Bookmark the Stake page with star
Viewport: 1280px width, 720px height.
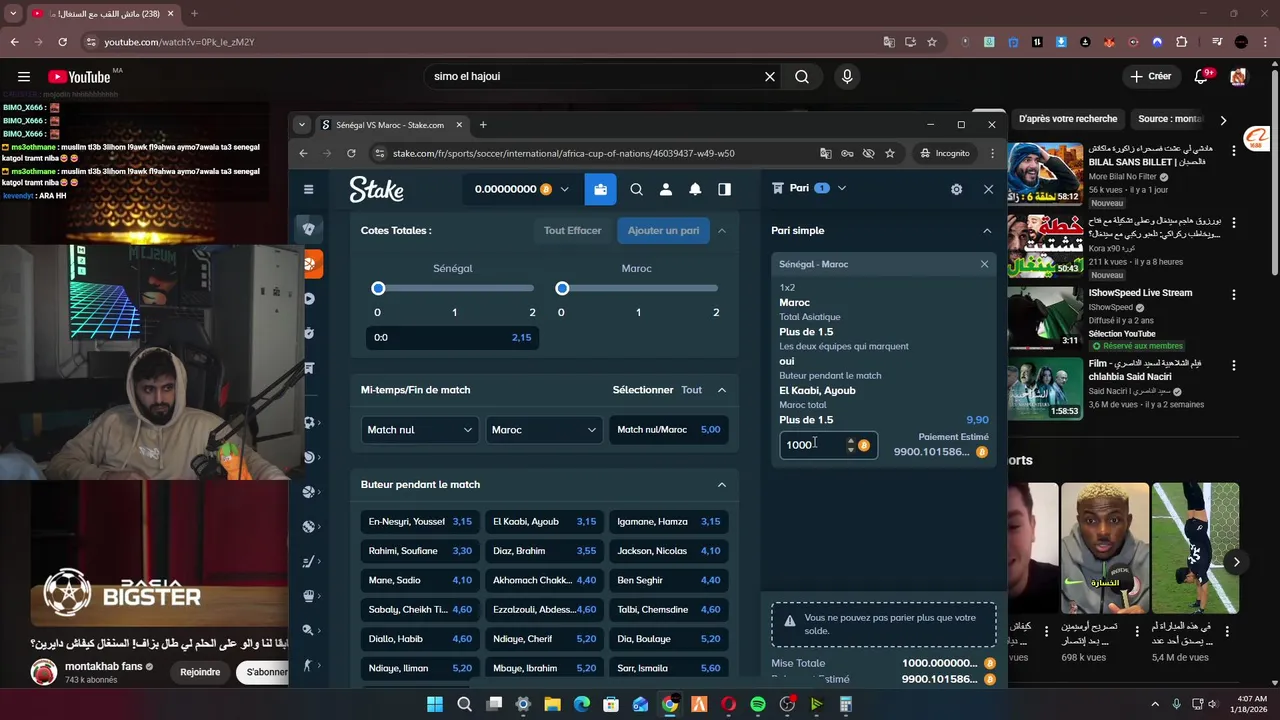tap(890, 153)
